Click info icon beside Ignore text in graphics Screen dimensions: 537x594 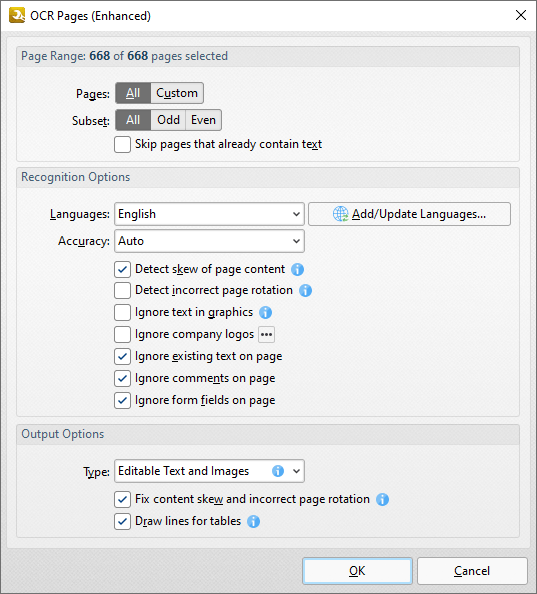click(265, 313)
